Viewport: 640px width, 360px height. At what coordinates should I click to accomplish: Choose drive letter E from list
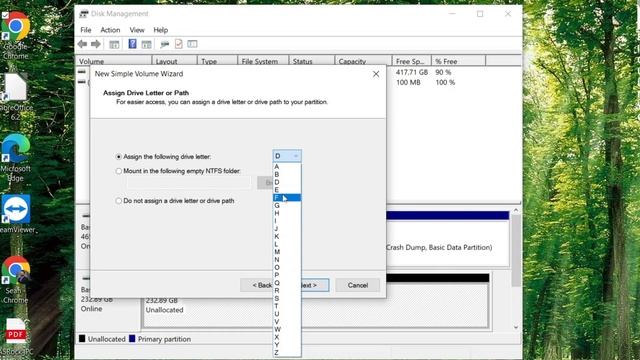287,190
